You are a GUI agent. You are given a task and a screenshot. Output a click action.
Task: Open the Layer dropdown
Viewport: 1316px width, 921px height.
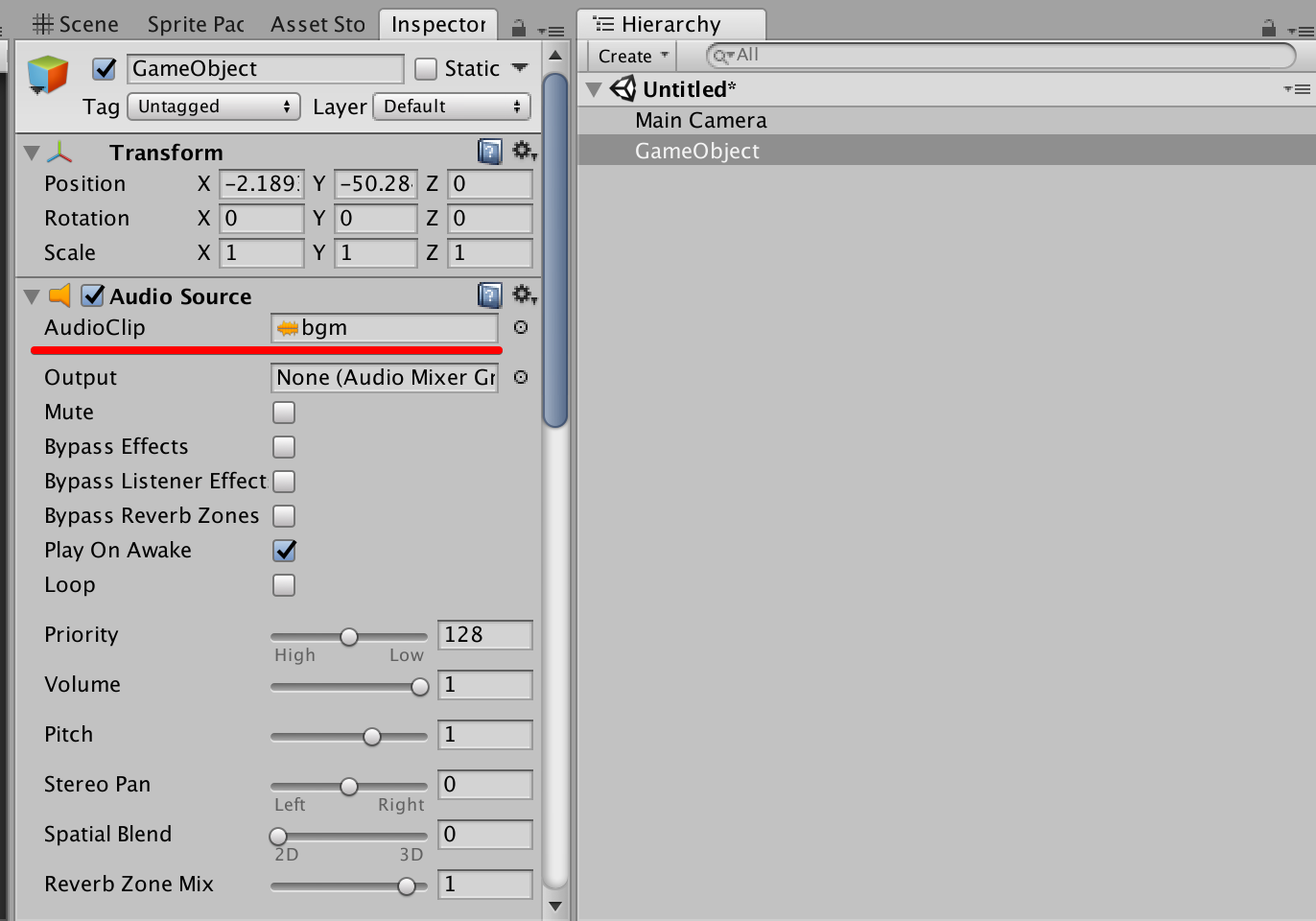coord(452,106)
